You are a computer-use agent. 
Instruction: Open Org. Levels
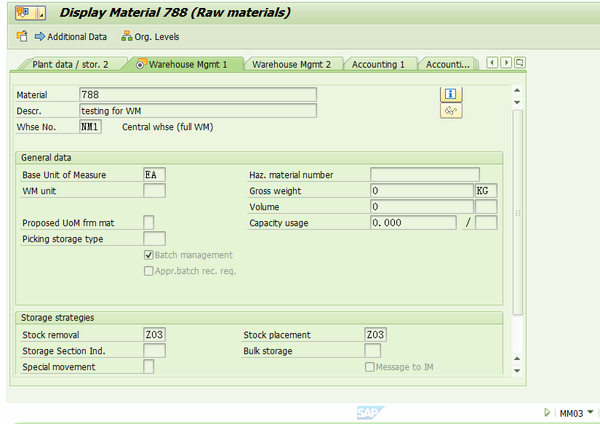(150, 37)
